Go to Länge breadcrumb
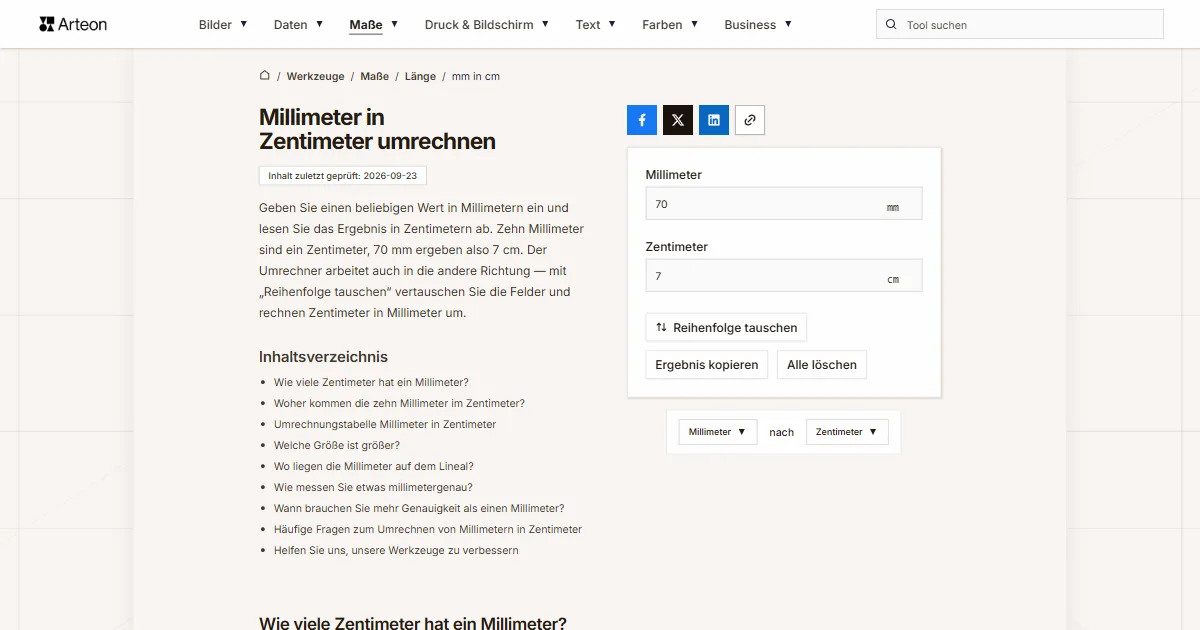The image size is (1200, 630). (x=420, y=76)
